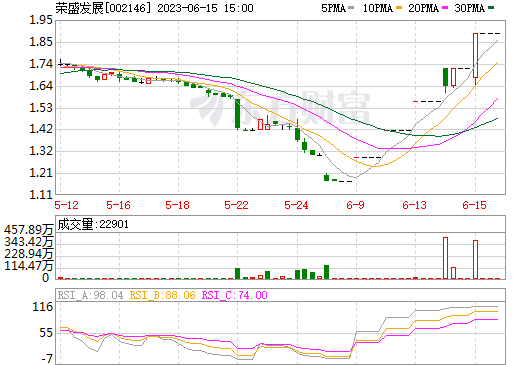Click the 5-24 date axis label
Viewport: 520px width, 365px height.
296,205
